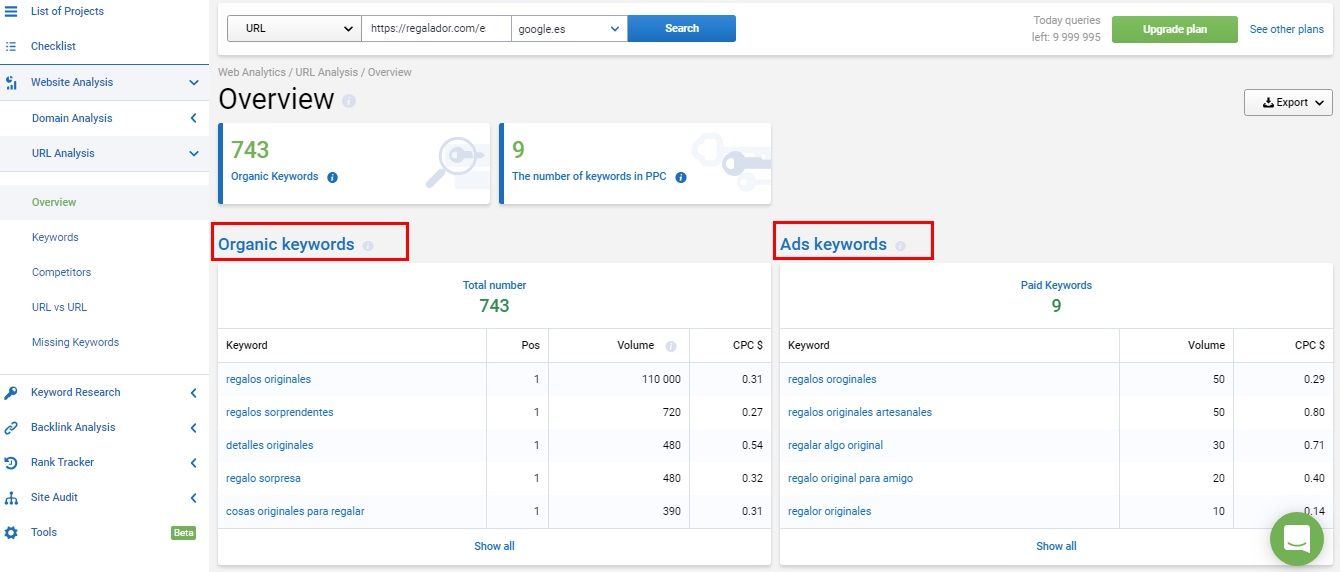1340x572 pixels.
Task: Open Competitors in the sidebar
Action: (61, 272)
